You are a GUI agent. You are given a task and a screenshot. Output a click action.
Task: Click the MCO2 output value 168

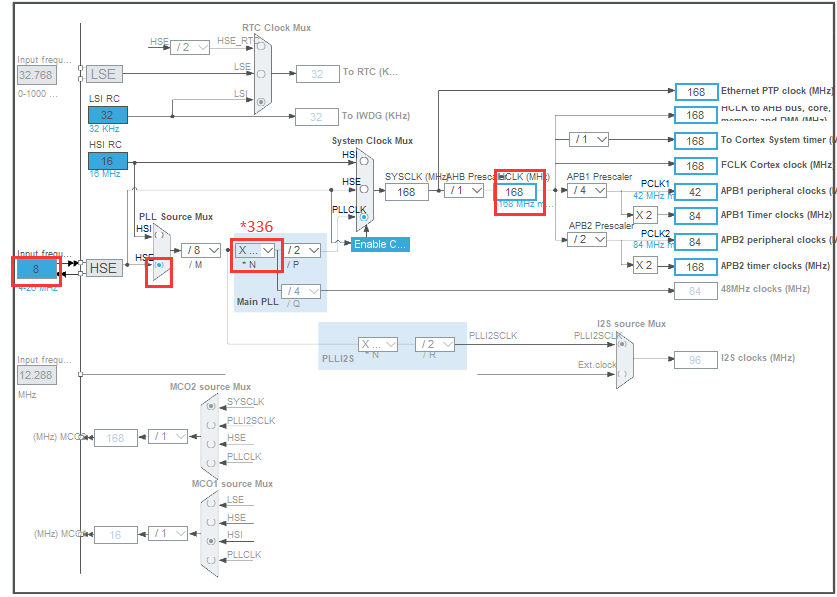(x=116, y=438)
